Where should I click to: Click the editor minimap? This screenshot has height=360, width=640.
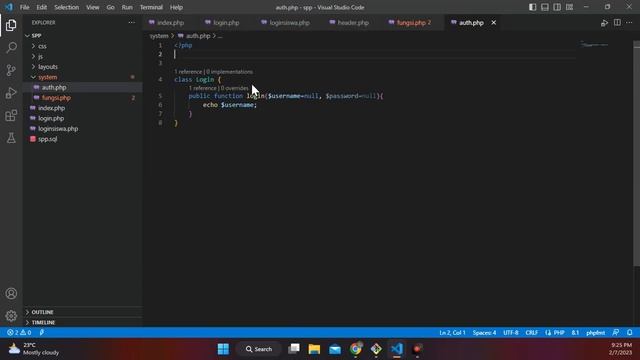[594, 44]
